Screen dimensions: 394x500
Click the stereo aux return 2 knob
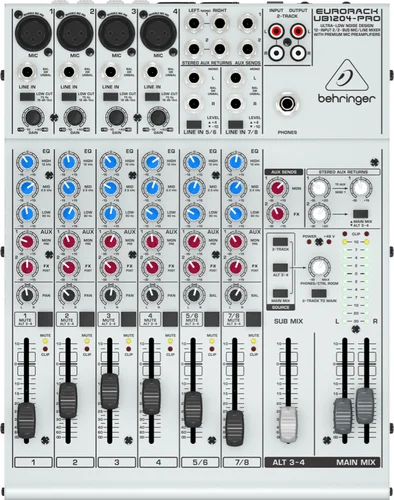click(x=319, y=214)
